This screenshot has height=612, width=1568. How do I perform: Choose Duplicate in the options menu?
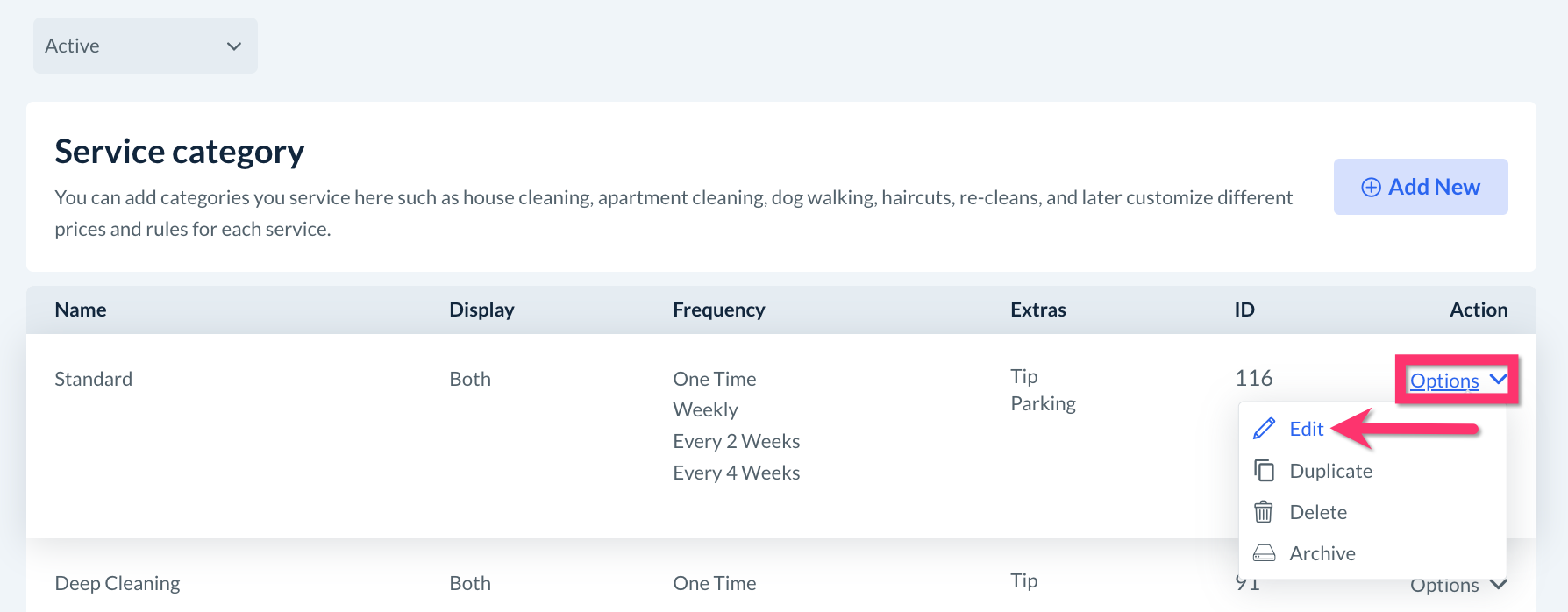pyautogui.click(x=1330, y=471)
